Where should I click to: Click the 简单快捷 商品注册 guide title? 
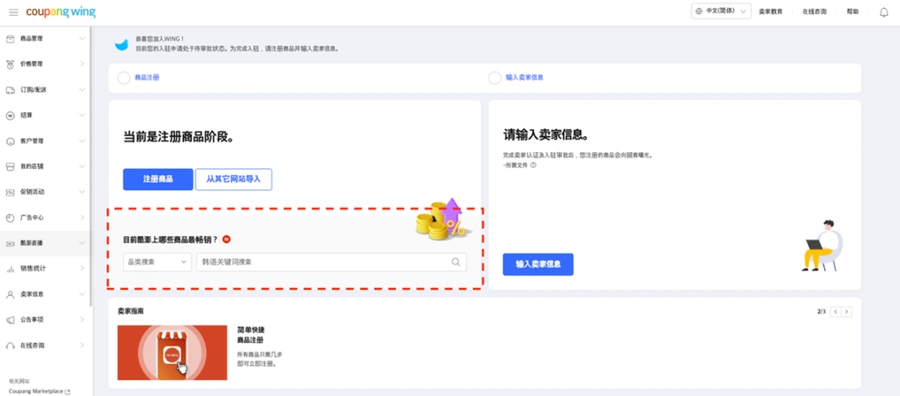[251, 335]
